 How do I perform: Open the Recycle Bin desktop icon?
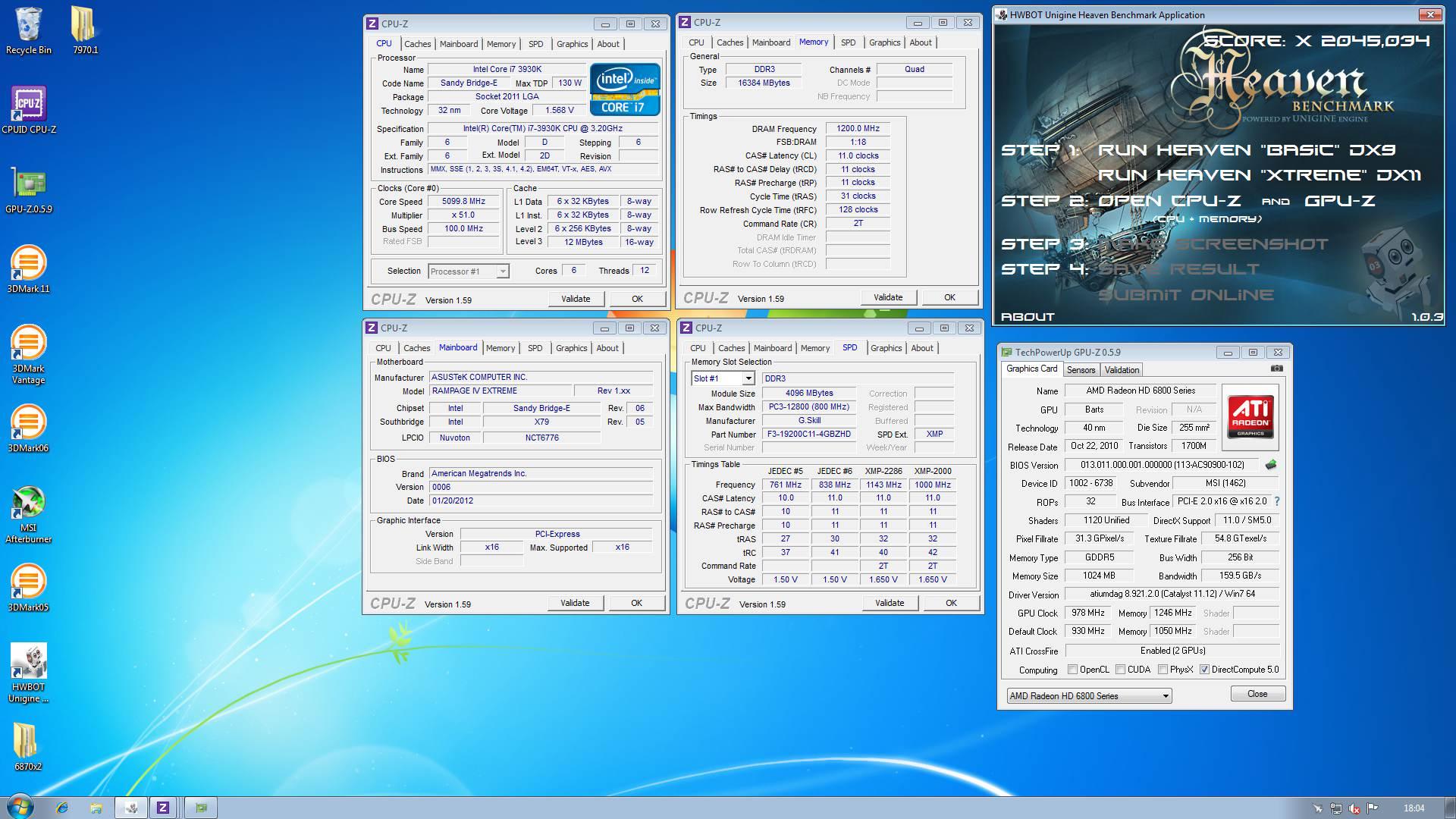(28, 30)
